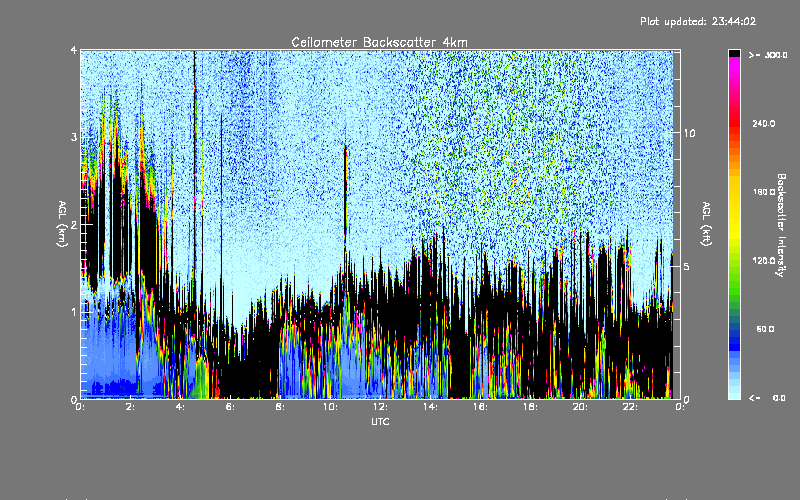Click the '<= 0.0' colorbar minimum label
This screenshot has height=500, width=800.
(x=767, y=398)
